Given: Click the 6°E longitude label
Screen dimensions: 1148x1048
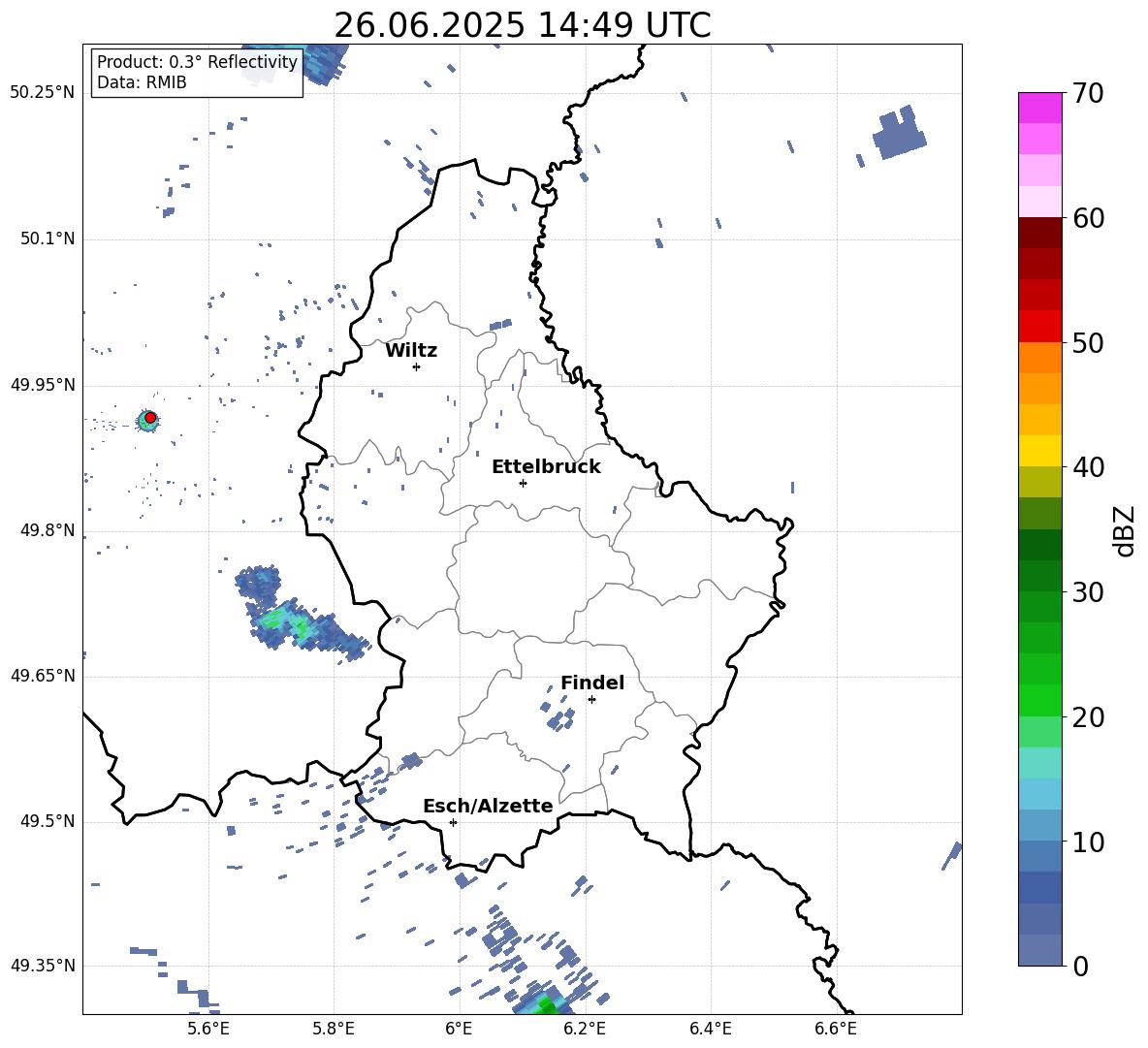Looking at the screenshot, I should point(459,1029).
